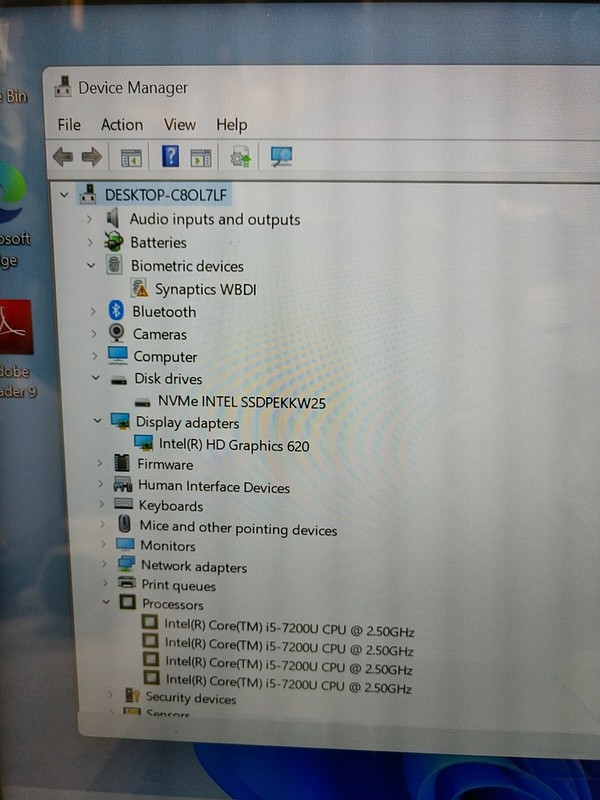This screenshot has width=600, height=800.
Task: Select the last i5-7200U processor entry
Action: (289, 684)
